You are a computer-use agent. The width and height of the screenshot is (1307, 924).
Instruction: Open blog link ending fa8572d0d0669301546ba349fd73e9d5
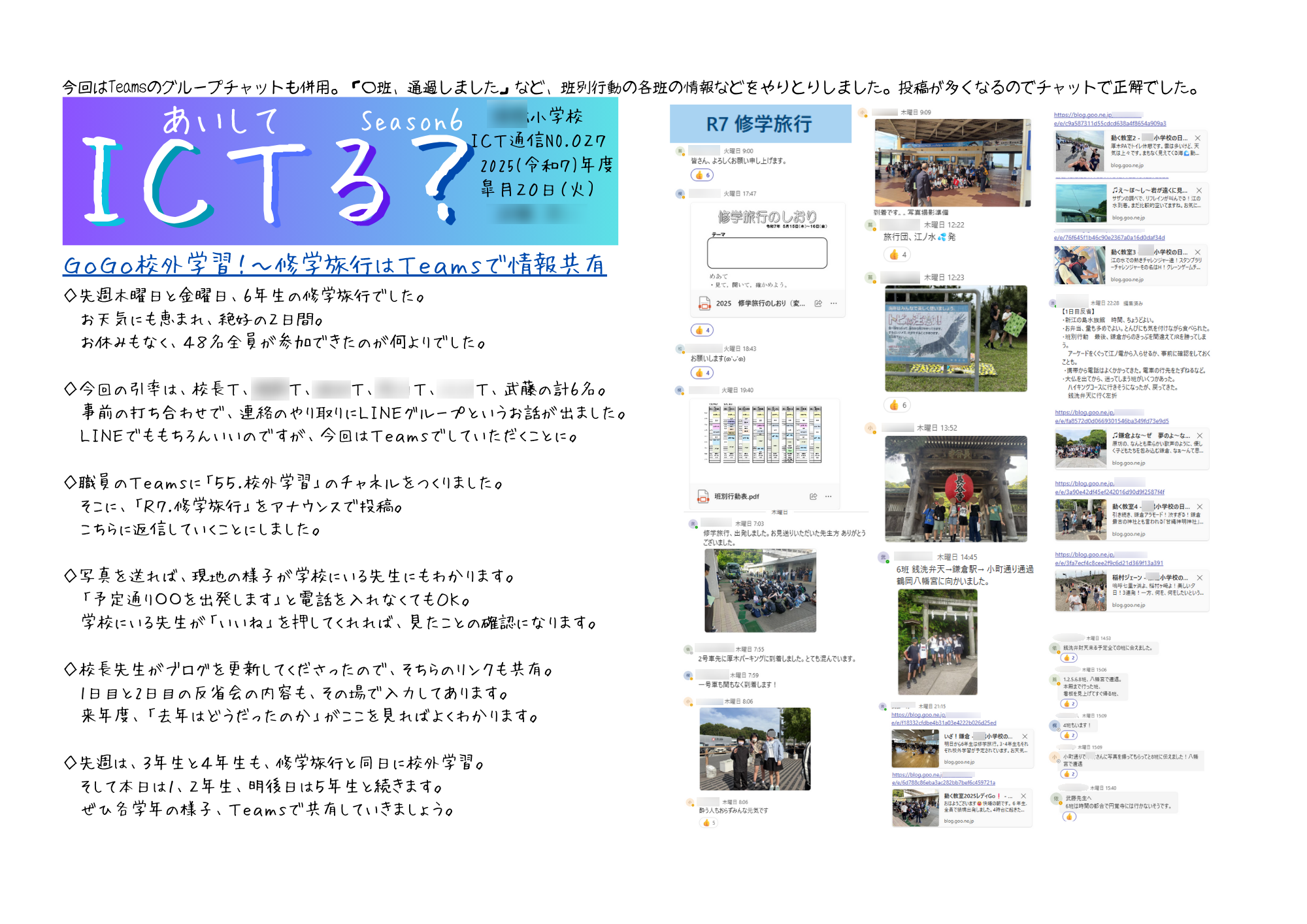pyautogui.click(x=1112, y=417)
